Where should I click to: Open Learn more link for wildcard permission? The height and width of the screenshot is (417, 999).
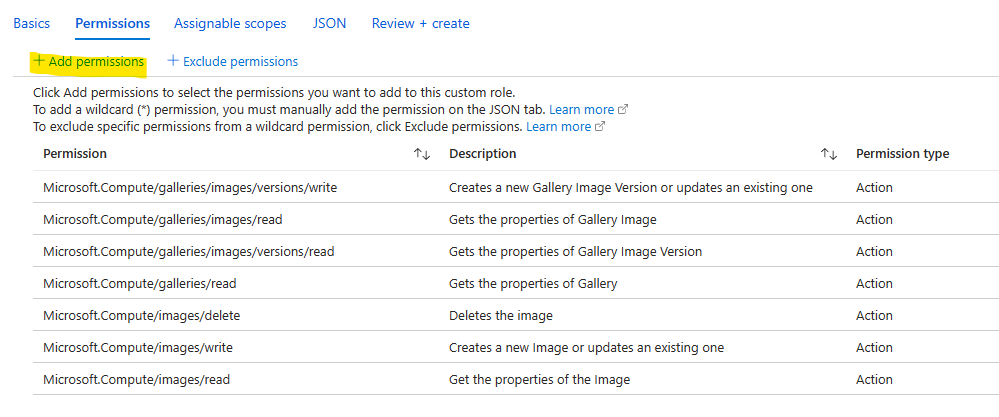coord(581,110)
